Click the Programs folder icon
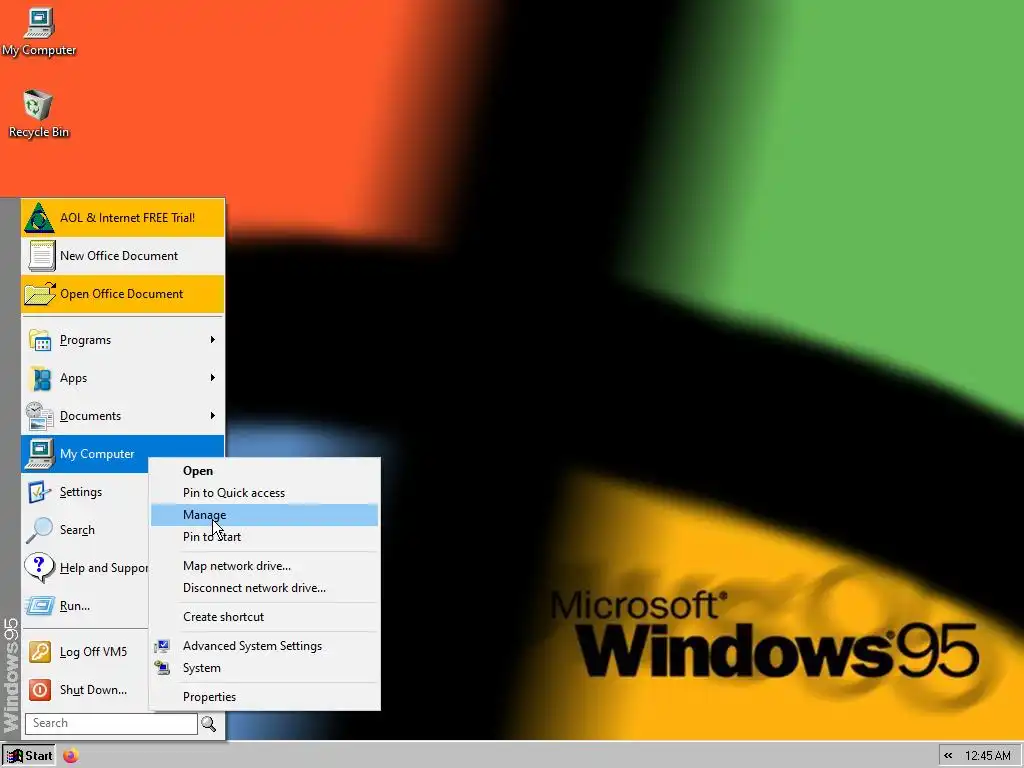The image size is (1024, 768). point(40,340)
